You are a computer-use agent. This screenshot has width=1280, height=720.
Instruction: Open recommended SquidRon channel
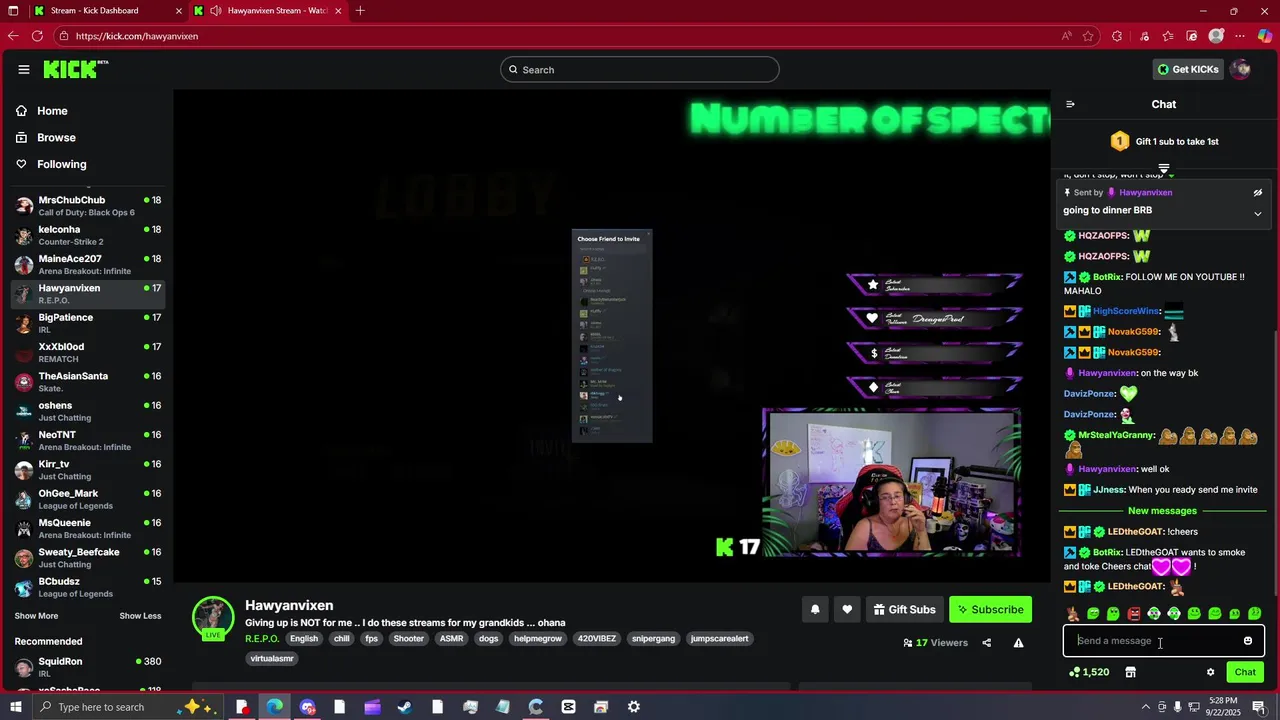88,667
